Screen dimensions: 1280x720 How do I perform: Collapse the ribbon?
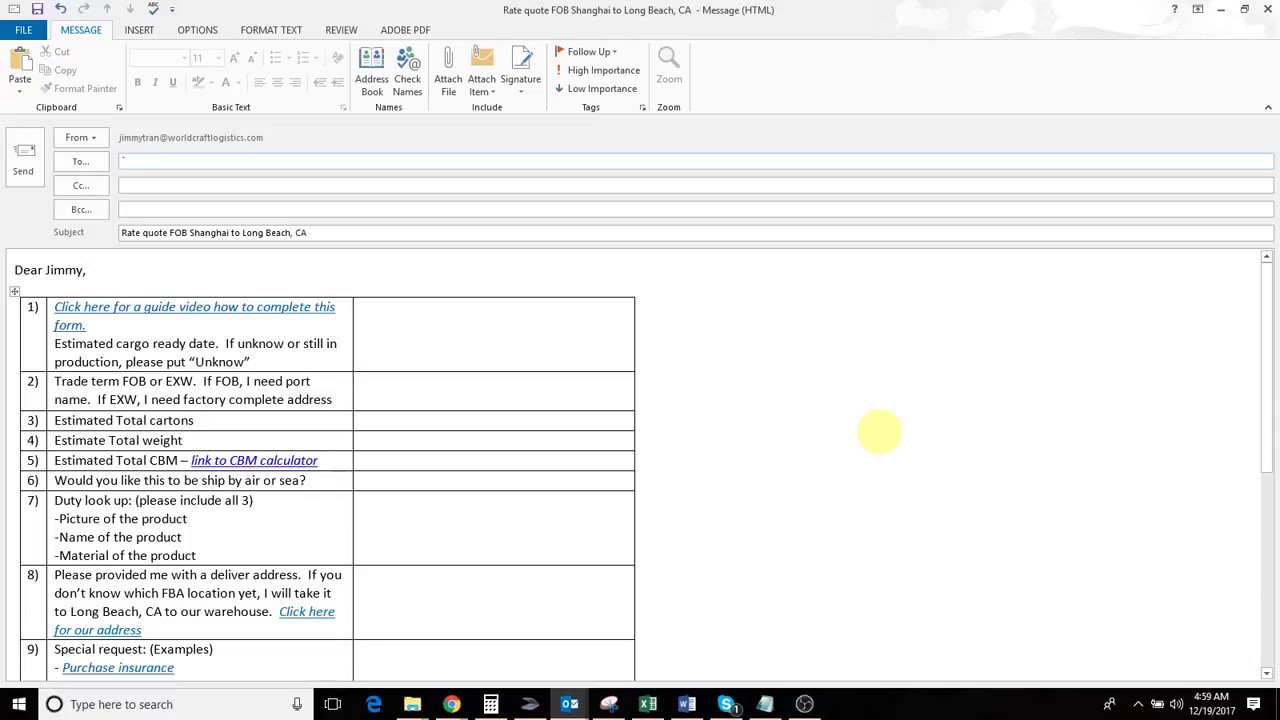coord(1268,108)
